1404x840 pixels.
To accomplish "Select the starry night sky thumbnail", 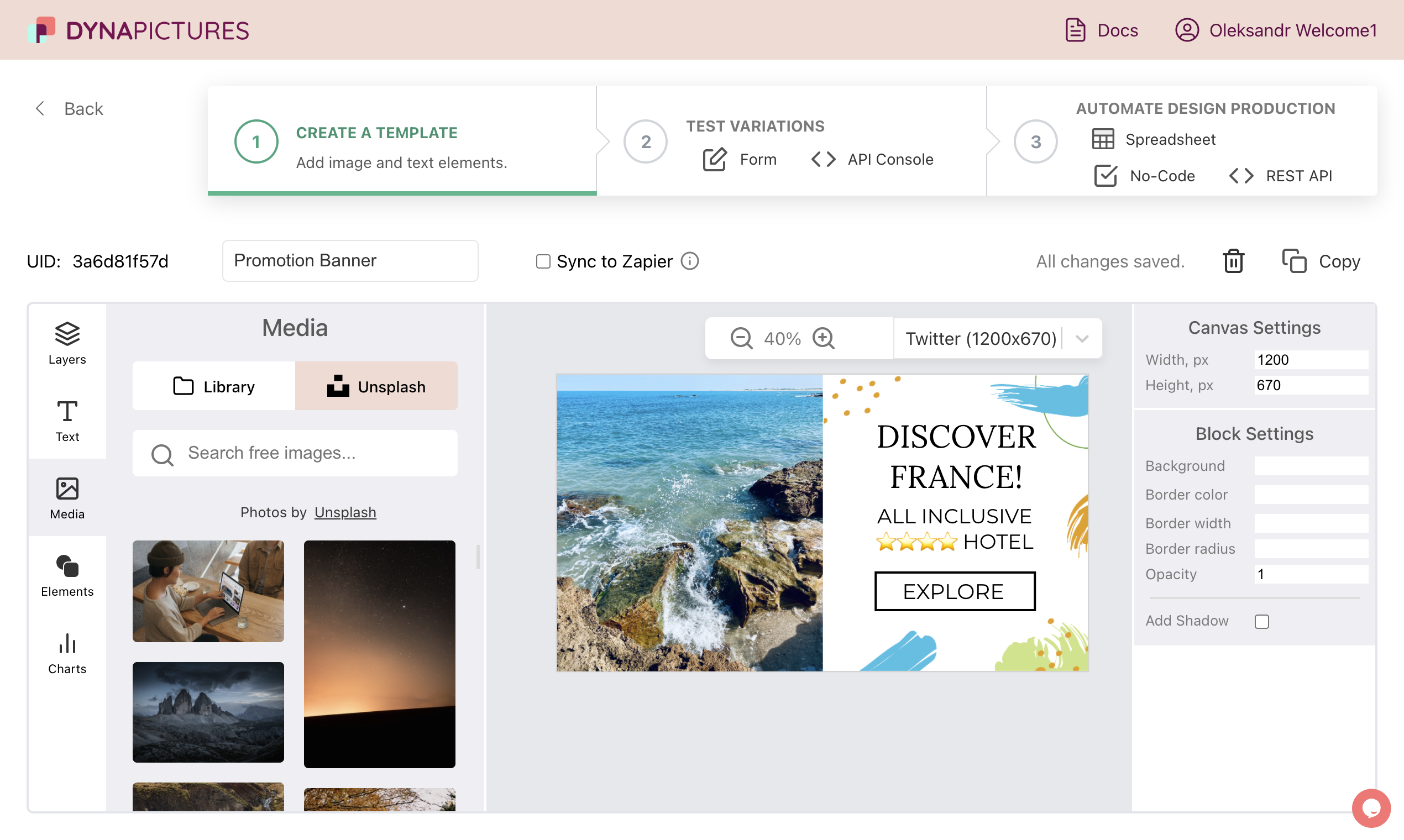I will 379,654.
